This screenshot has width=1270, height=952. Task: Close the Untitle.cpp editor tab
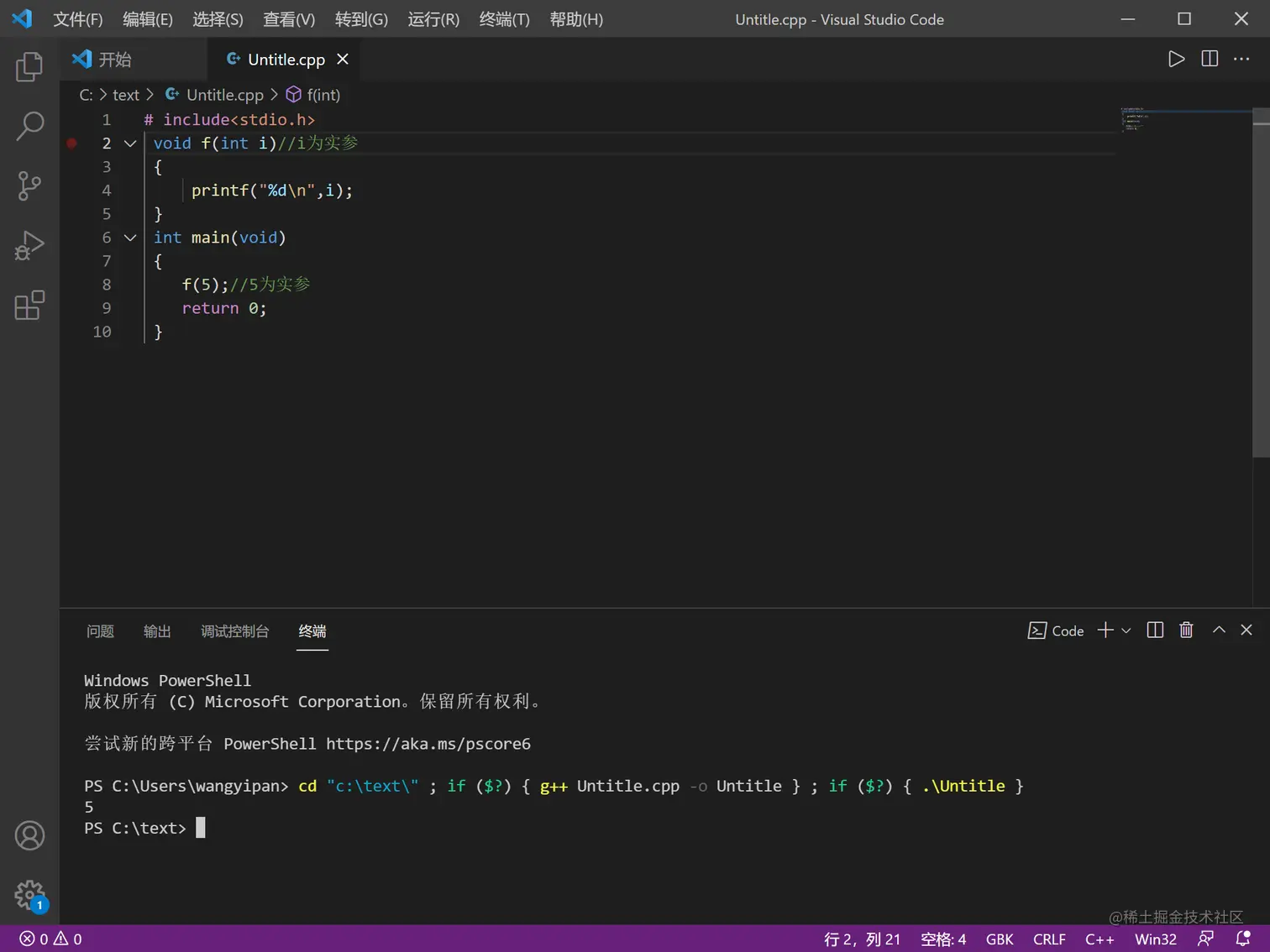coord(343,59)
